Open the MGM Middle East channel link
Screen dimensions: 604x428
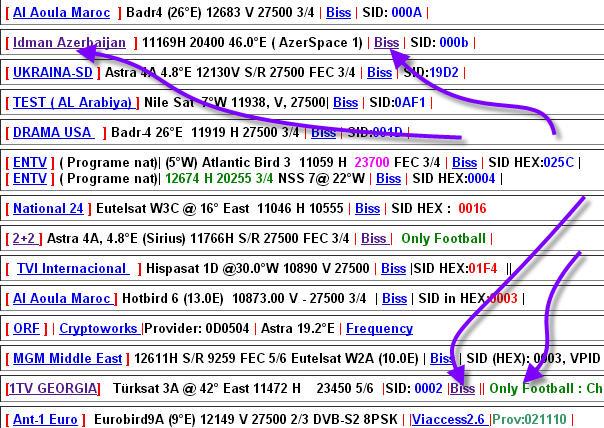click(67, 359)
